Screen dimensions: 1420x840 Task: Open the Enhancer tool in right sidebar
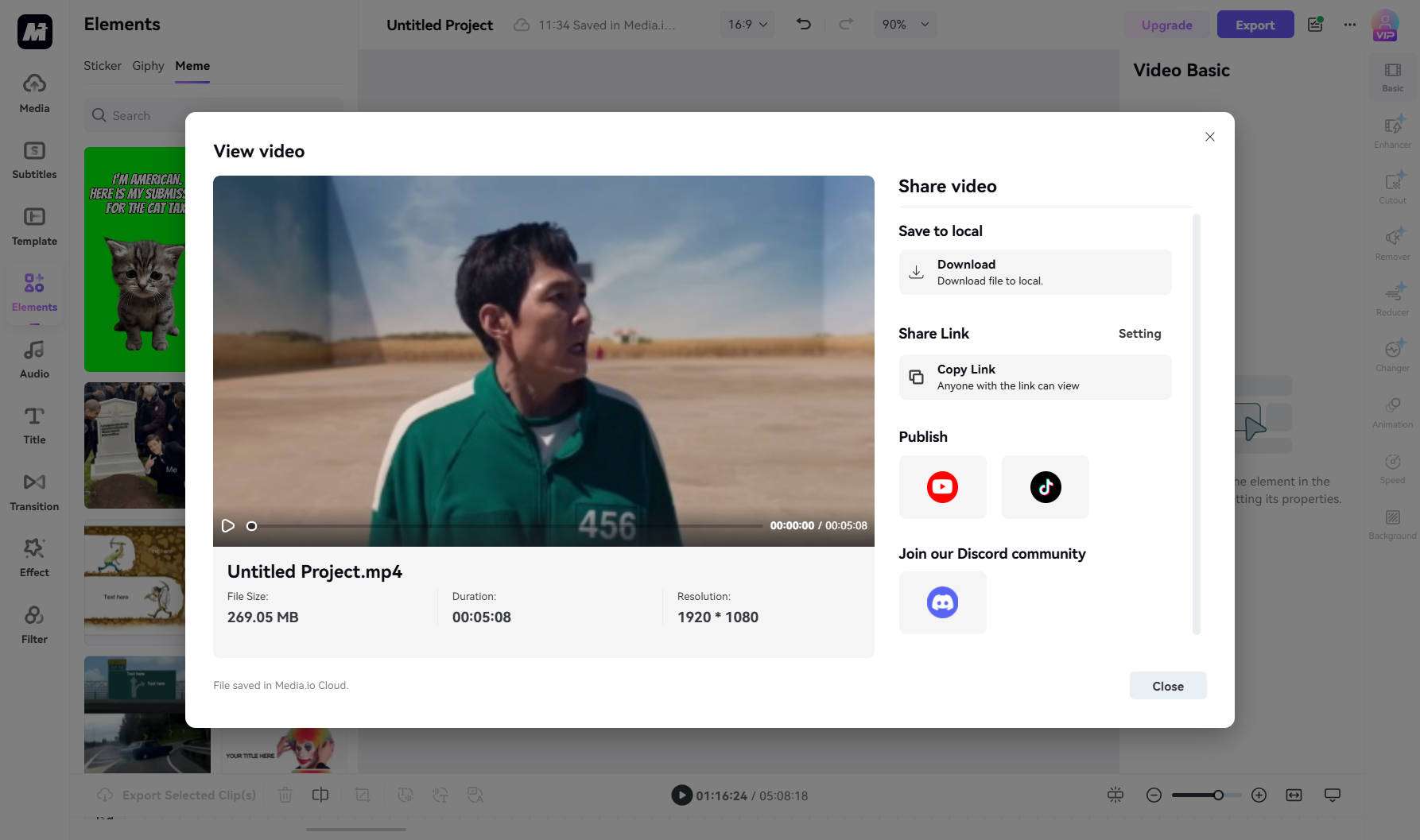[1392, 132]
